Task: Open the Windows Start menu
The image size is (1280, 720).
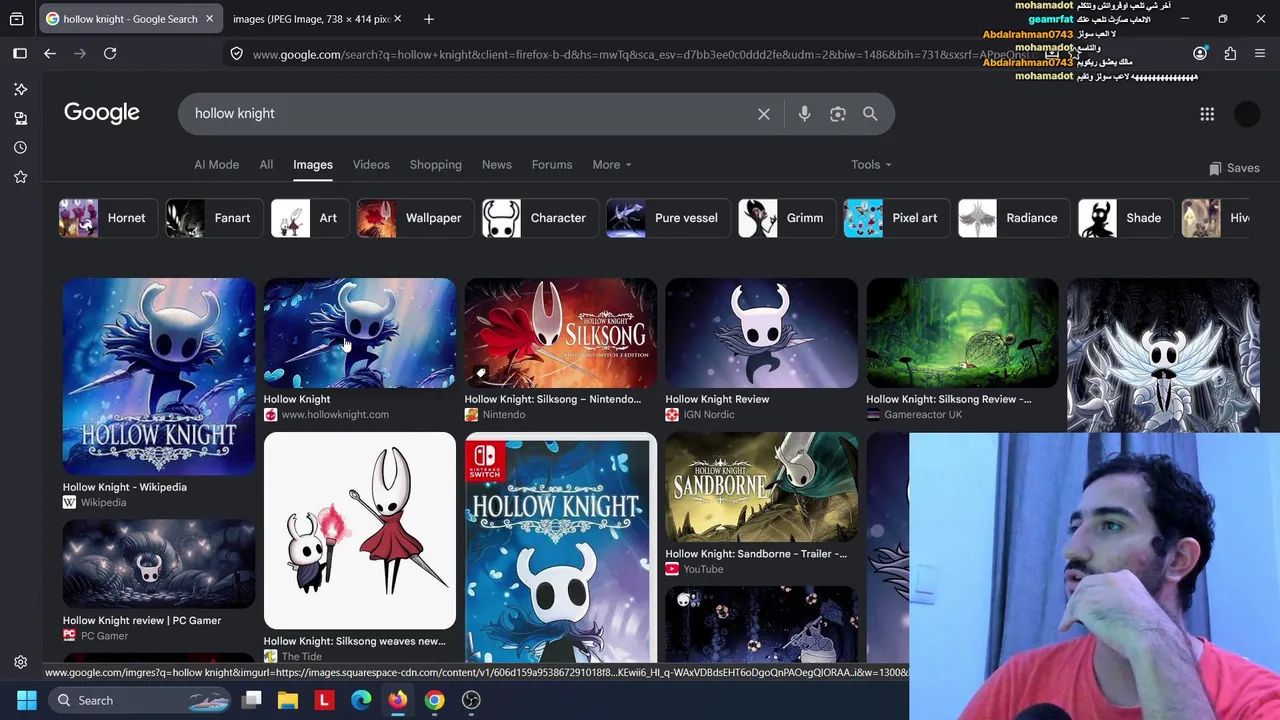Action: (26, 700)
